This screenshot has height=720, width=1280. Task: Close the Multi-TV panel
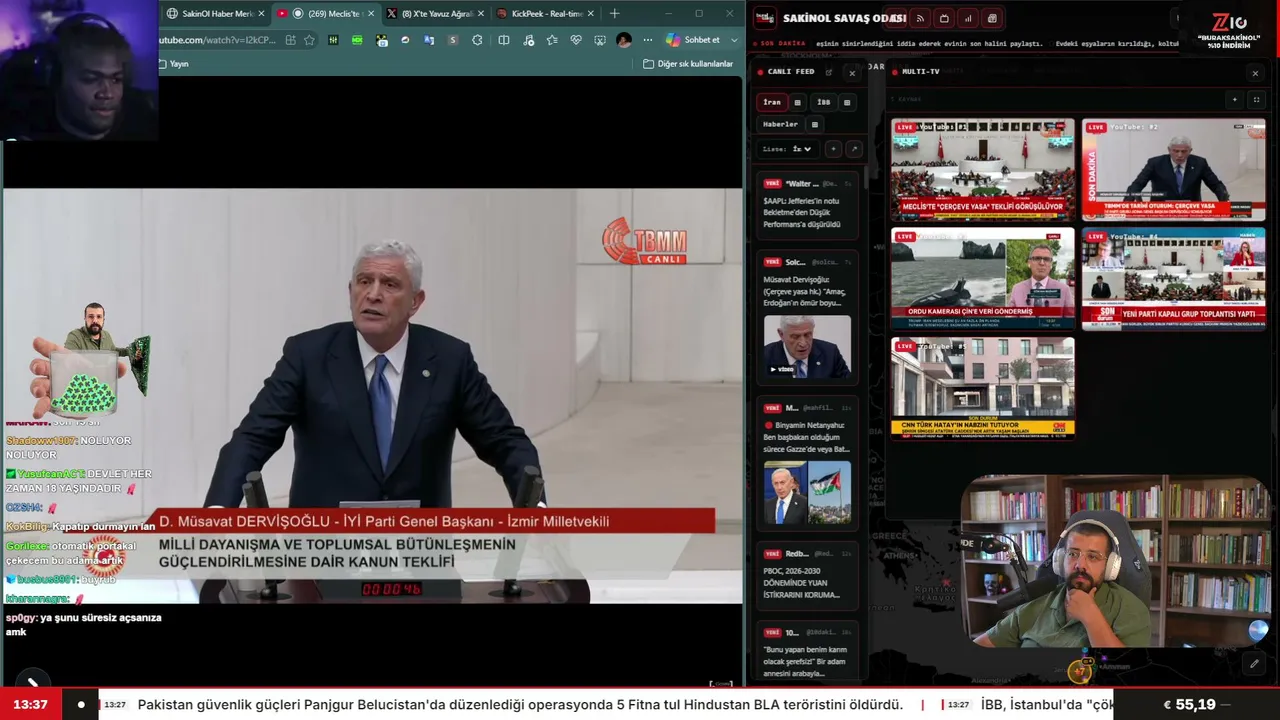(1255, 72)
